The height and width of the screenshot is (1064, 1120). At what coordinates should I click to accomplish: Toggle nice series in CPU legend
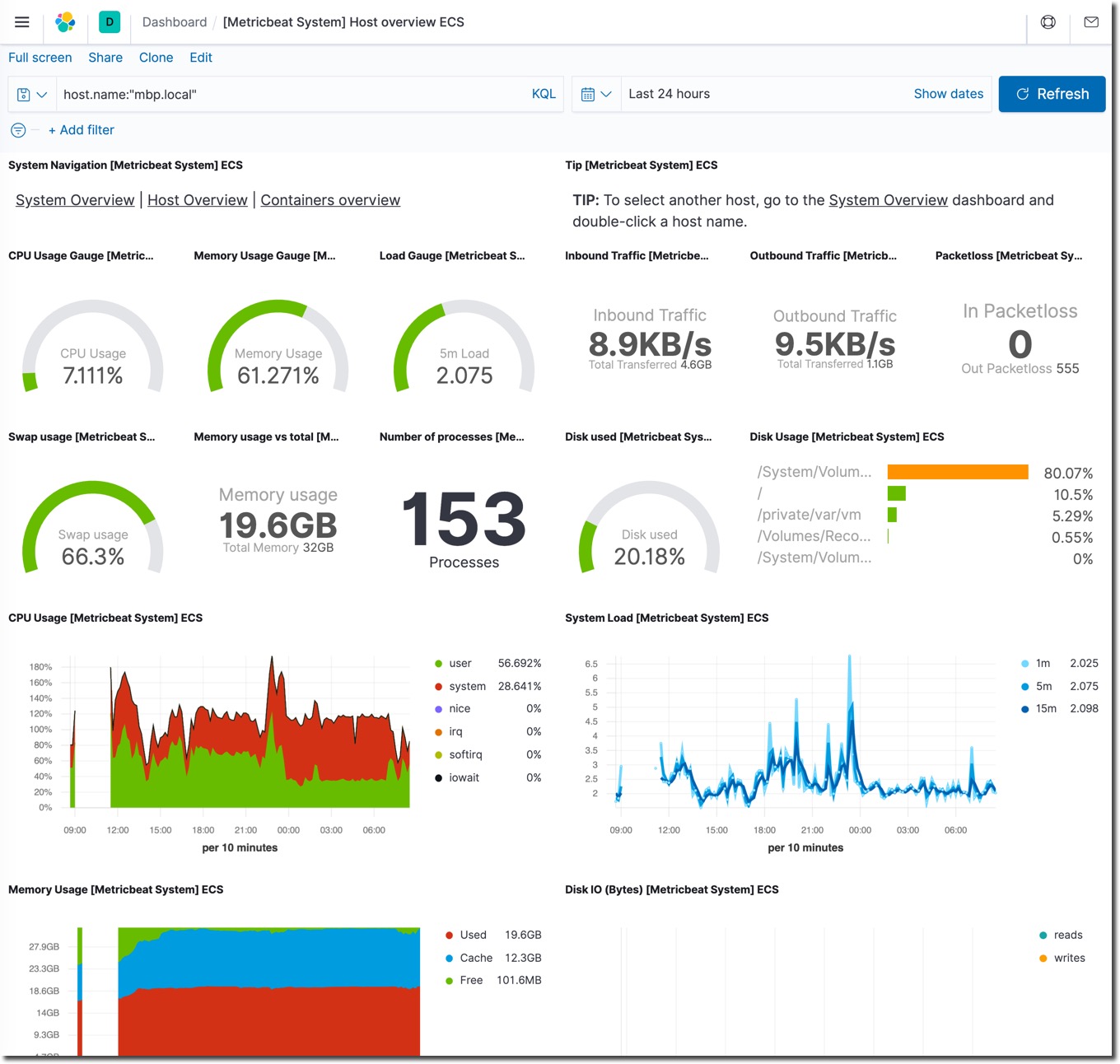[x=460, y=708]
